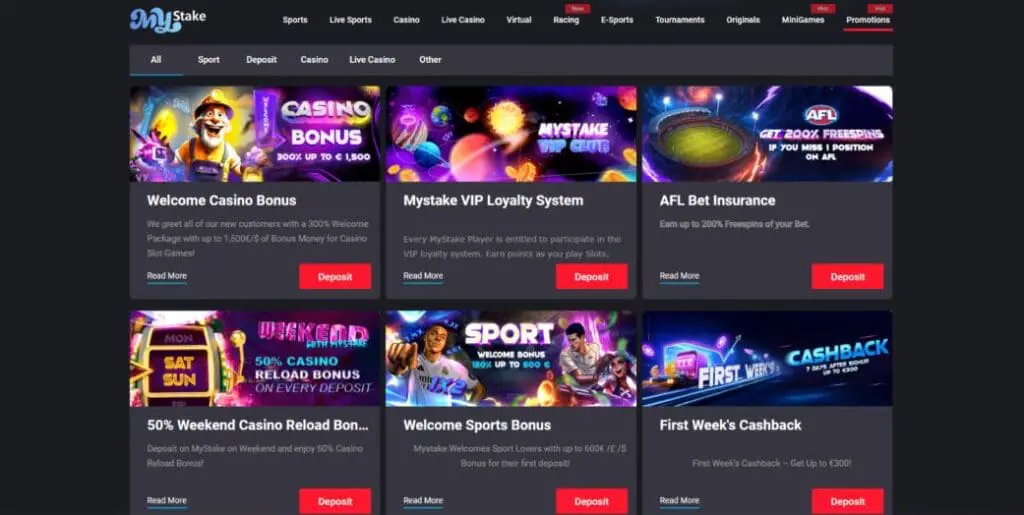
Task: Select the Sport filter tab
Action: tap(208, 59)
